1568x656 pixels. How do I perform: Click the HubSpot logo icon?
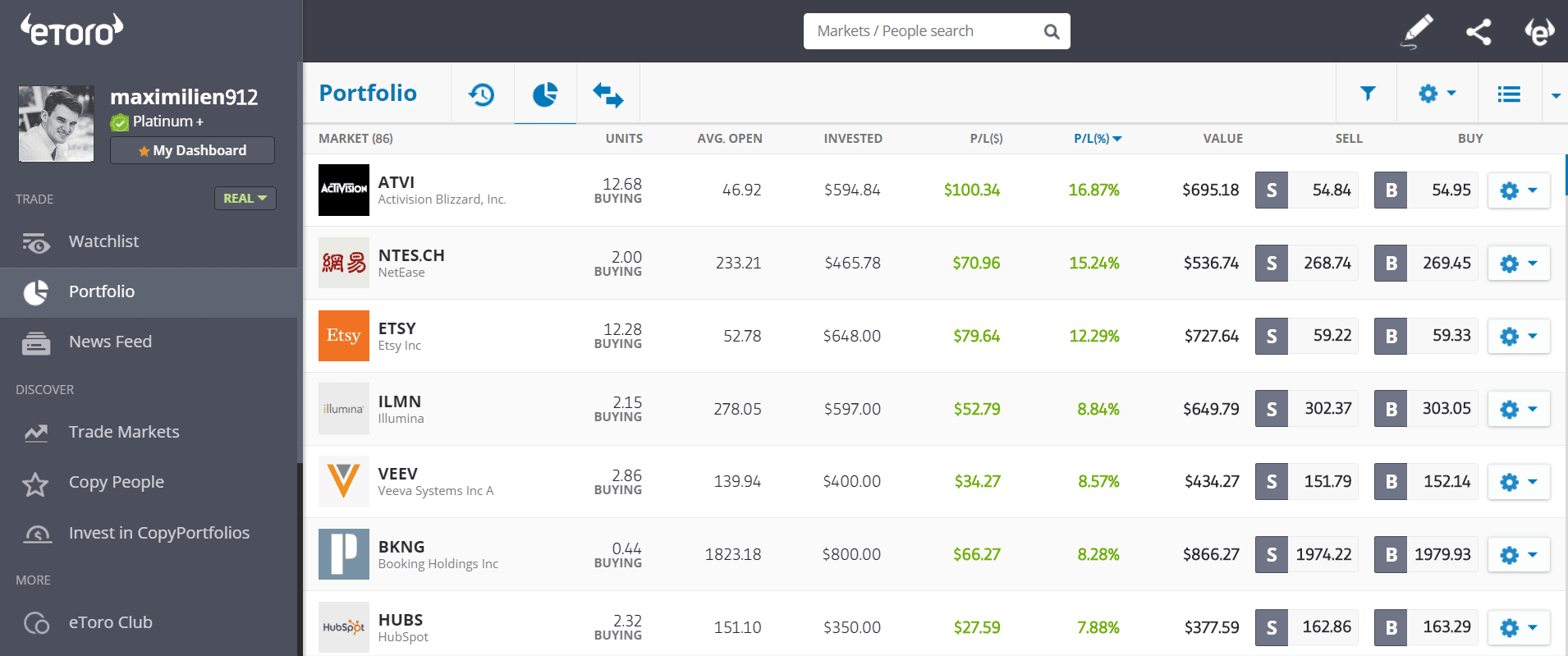(344, 627)
